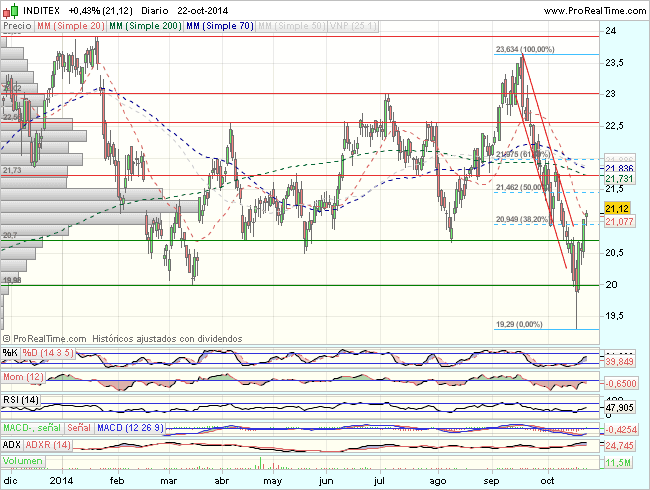Toggle the MM (Simple 20) indicator label
The height and width of the screenshot is (490, 650).
coord(70,26)
